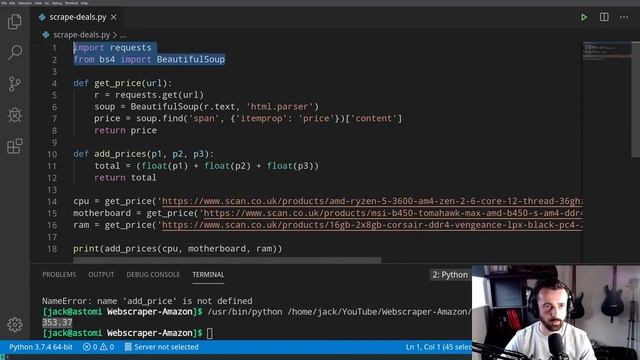Image resolution: width=640 pixels, height=360 pixels.
Task: Click the editor horizontal scrollbar below the code
Action: [x=227, y=260]
